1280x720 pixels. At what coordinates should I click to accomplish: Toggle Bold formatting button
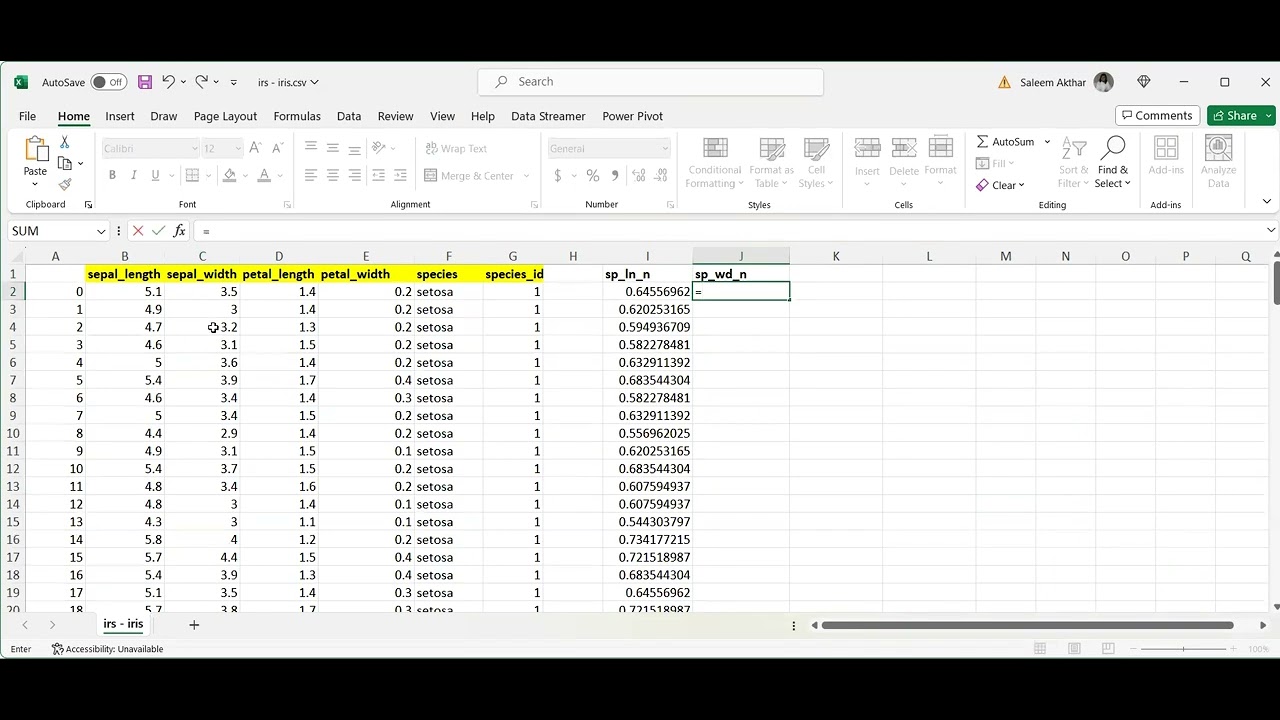pos(112,176)
